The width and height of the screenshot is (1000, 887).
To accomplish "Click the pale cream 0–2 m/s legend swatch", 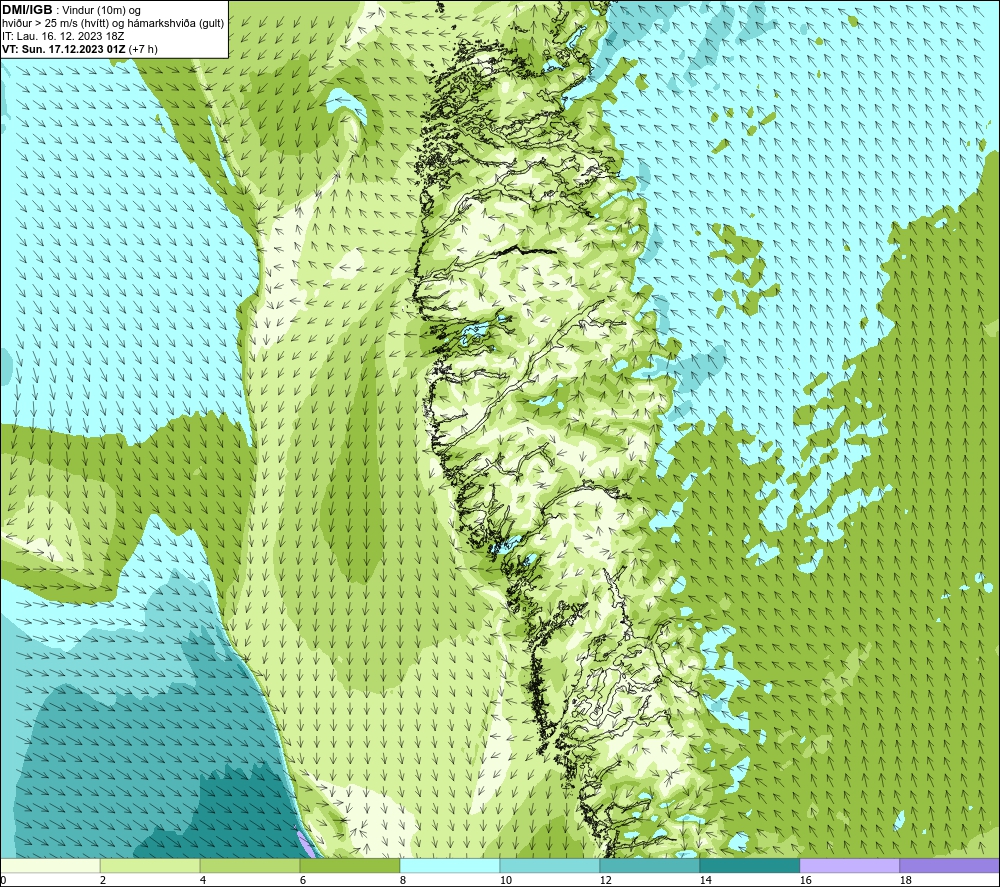I will [50, 865].
